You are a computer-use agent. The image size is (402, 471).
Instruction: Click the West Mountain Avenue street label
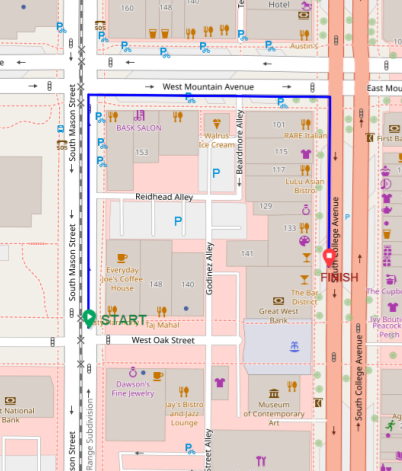coord(208,87)
